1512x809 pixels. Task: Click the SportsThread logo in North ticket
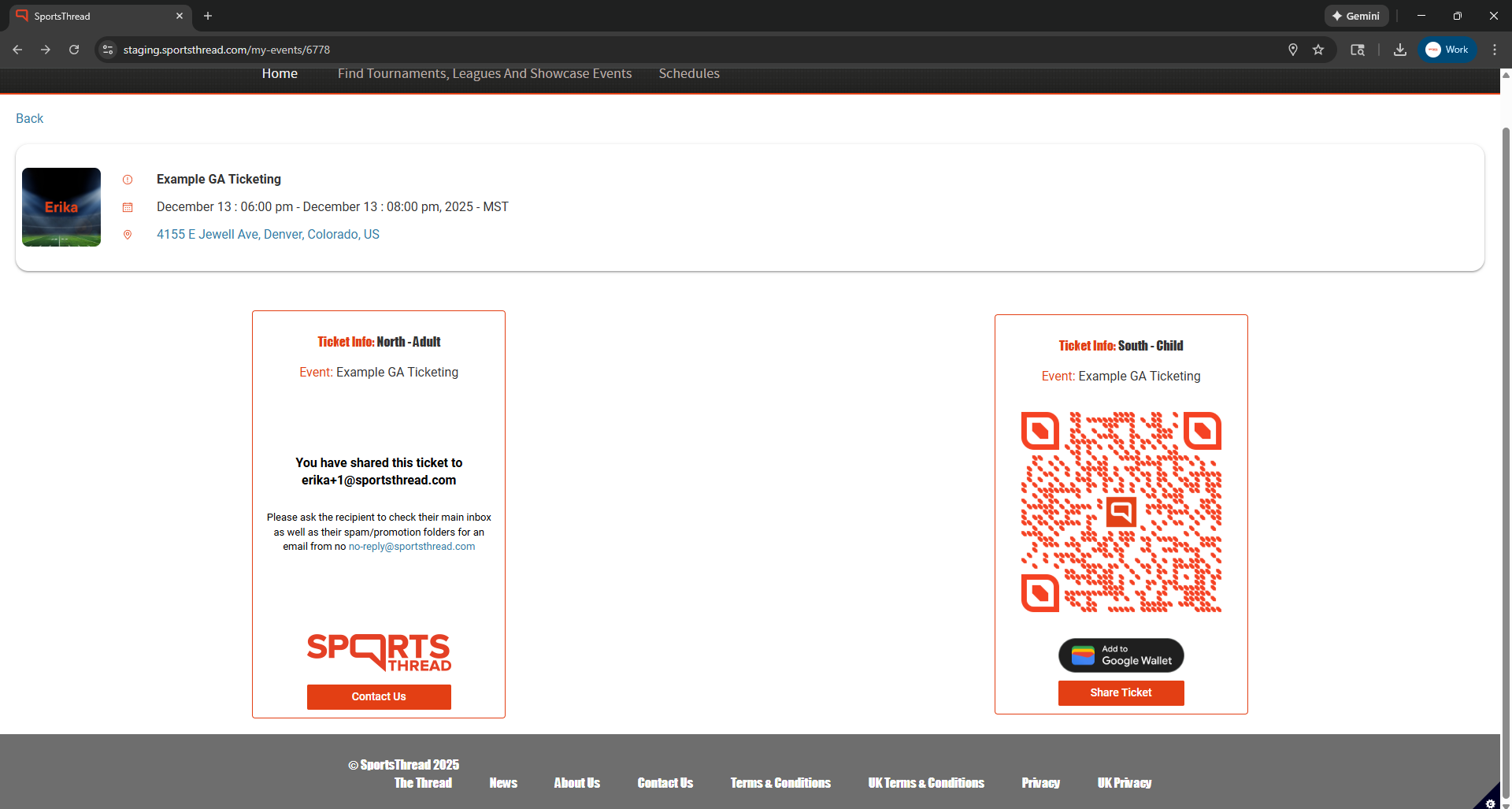(x=379, y=652)
